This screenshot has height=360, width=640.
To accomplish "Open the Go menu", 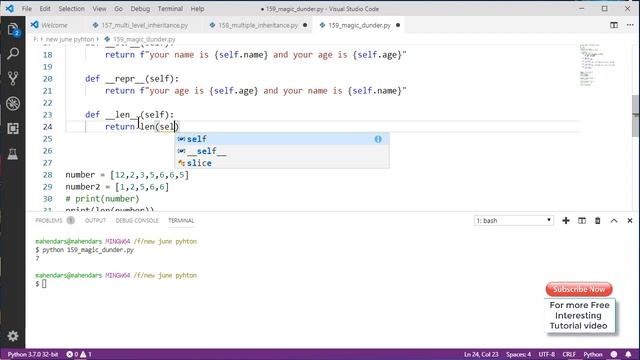I will [x=118, y=9].
